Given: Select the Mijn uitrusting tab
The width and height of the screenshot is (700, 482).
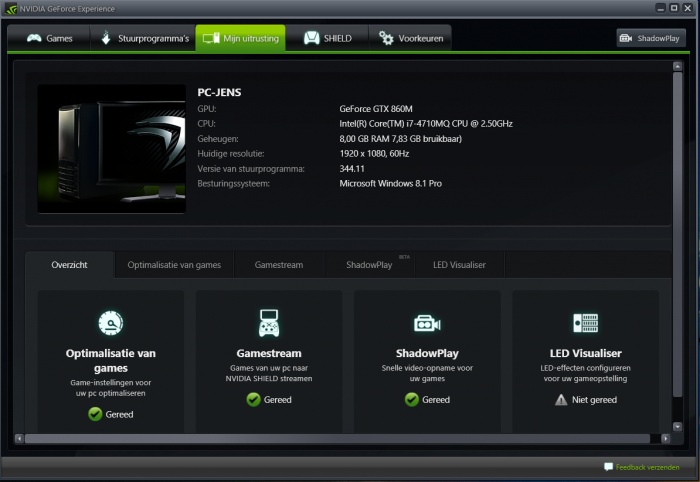Looking at the screenshot, I should 240,38.
